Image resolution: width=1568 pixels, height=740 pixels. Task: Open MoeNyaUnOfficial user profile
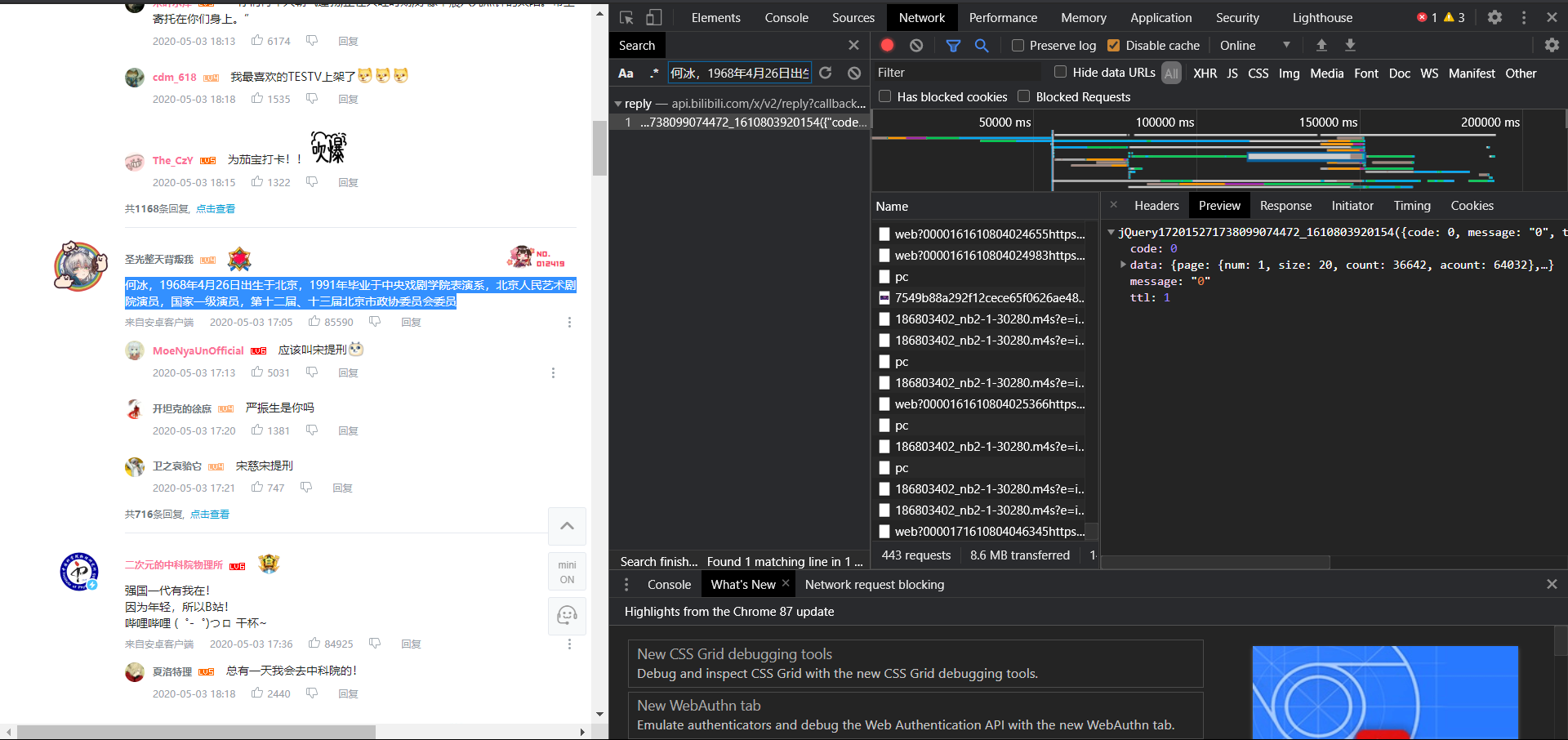point(198,350)
